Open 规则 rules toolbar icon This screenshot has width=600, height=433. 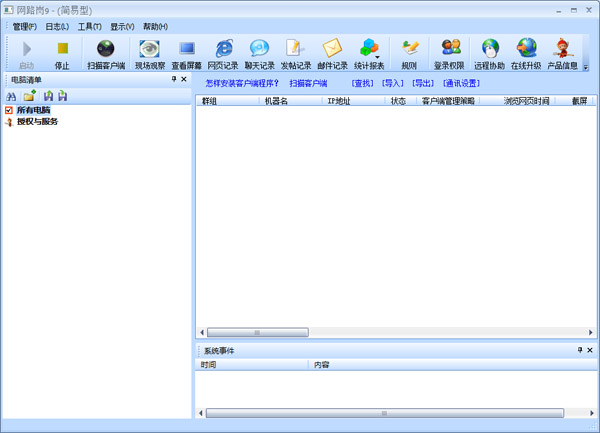(x=409, y=49)
